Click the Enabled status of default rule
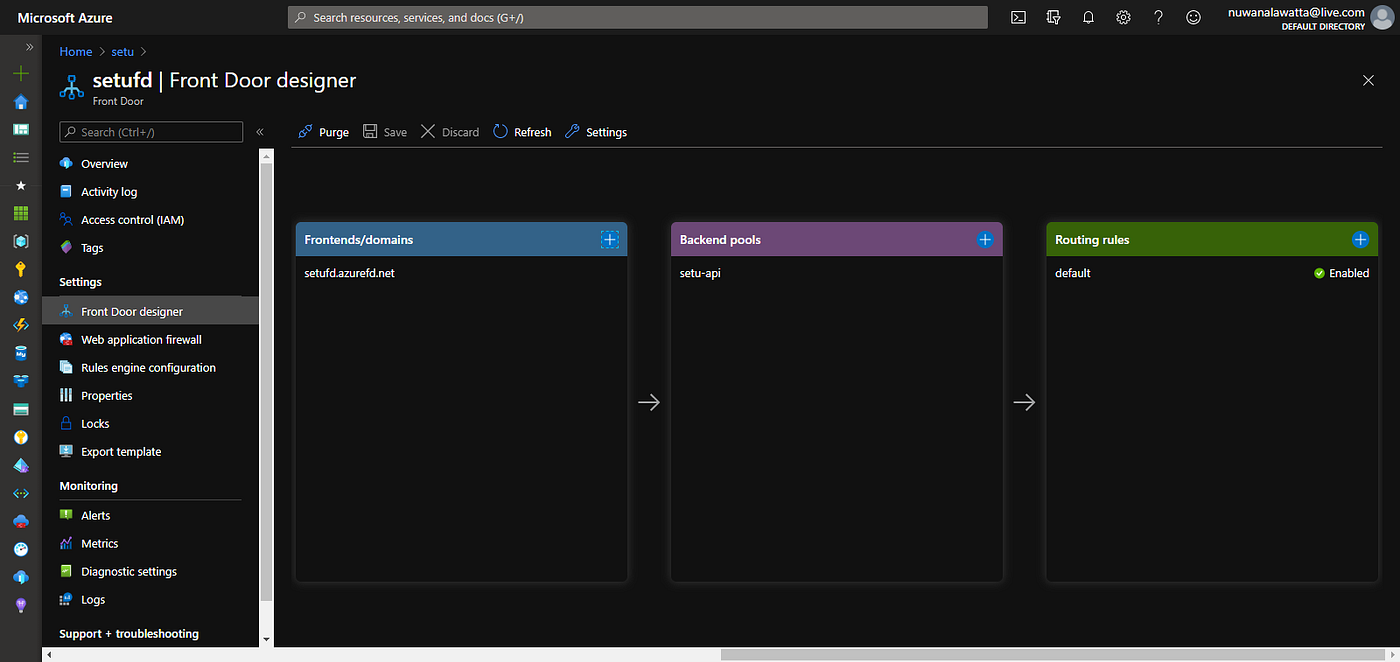The height and width of the screenshot is (662, 1400). click(x=1342, y=273)
